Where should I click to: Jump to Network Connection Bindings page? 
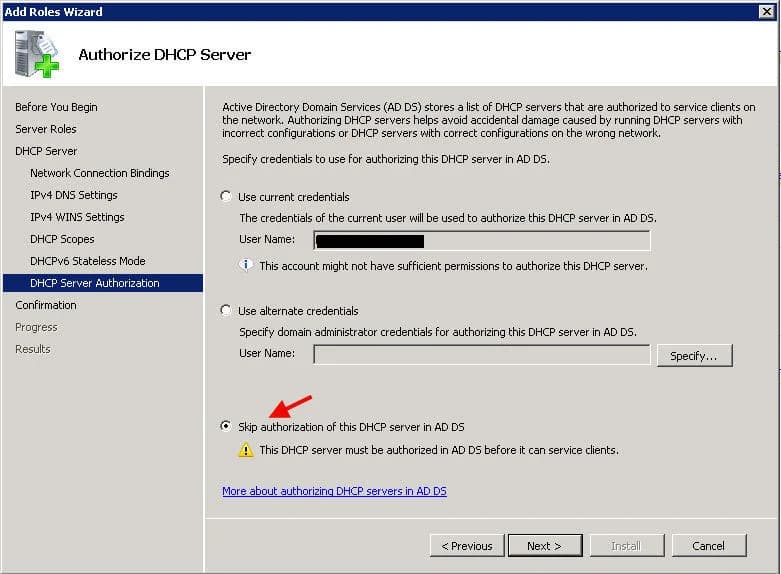100,173
